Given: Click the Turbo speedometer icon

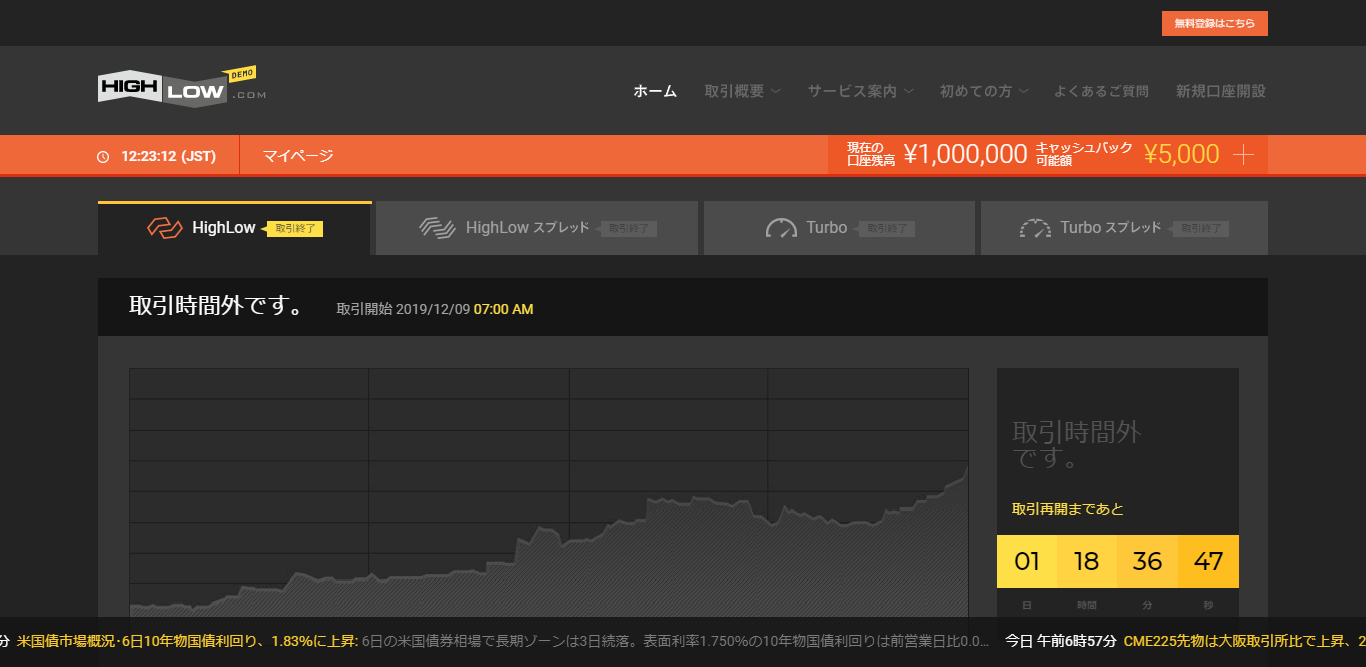Looking at the screenshot, I should coord(781,228).
